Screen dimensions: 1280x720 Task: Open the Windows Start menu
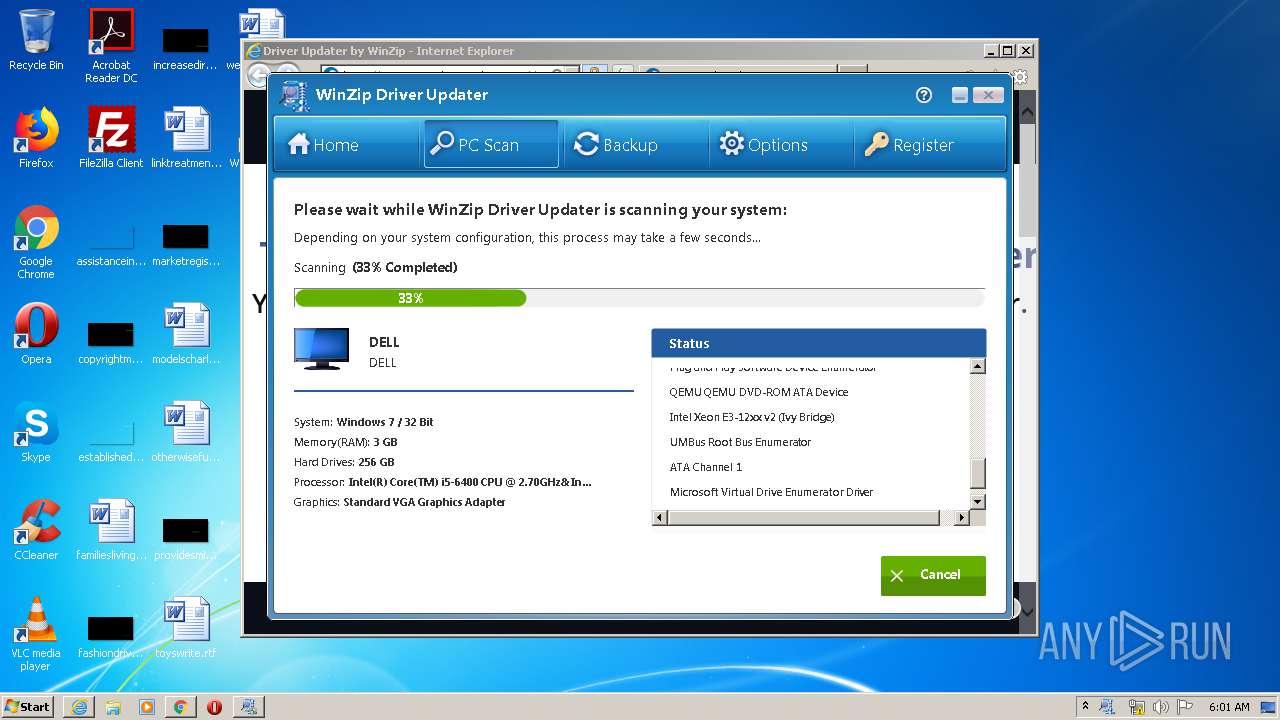coord(27,706)
